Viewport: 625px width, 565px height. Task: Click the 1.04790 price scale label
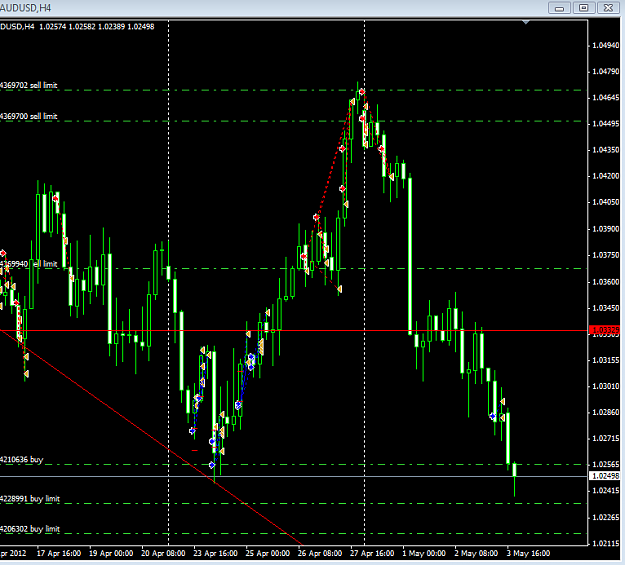606,71
